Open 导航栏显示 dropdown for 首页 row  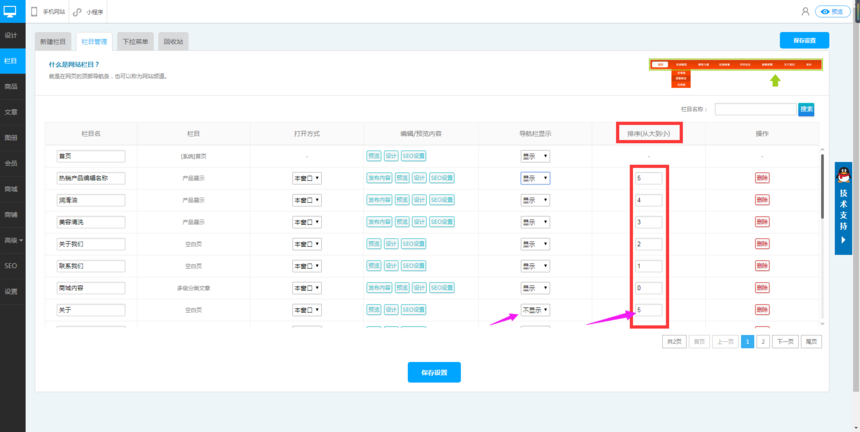tap(535, 156)
